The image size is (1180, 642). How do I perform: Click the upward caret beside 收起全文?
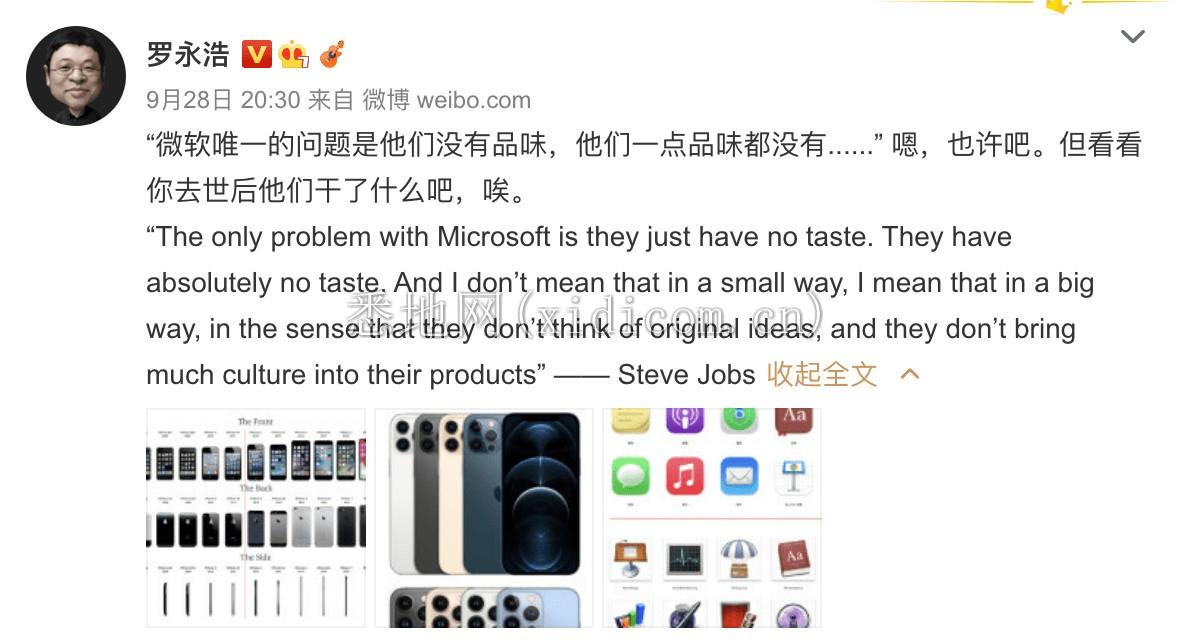click(x=910, y=374)
